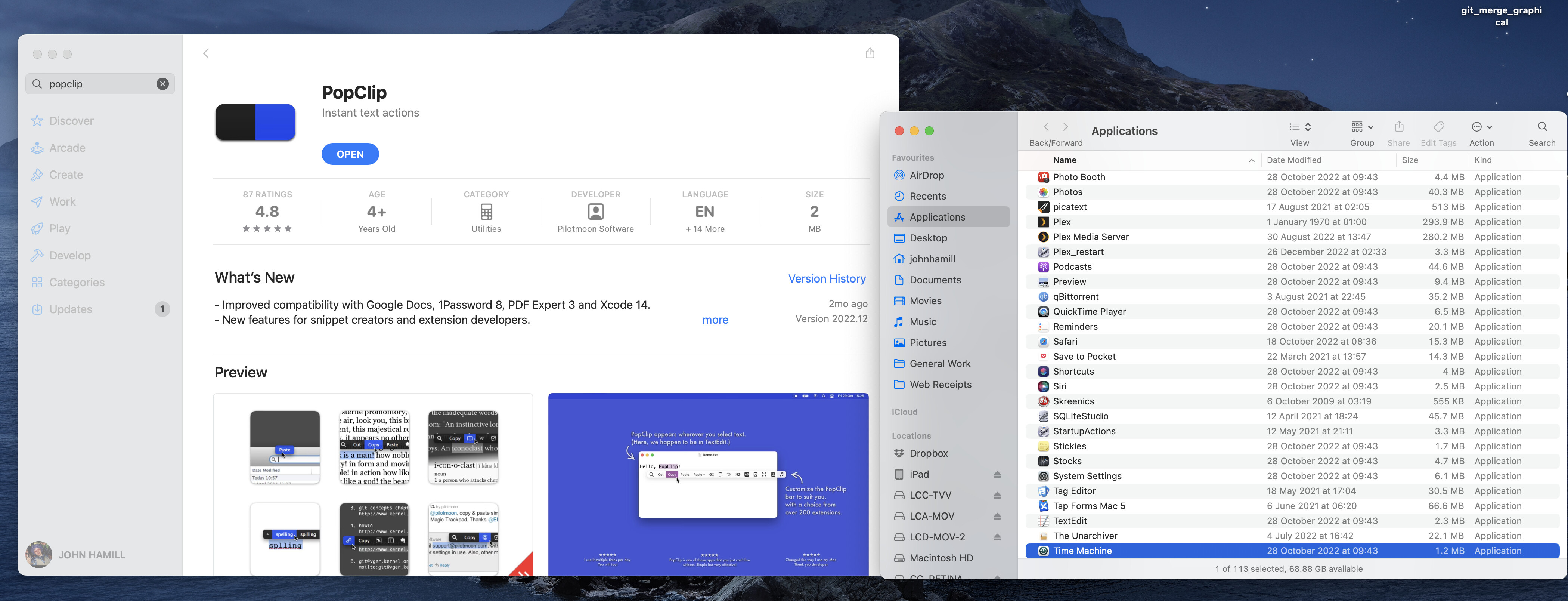Click the App Store share icon
This screenshot has width=1568, height=601.
(870, 53)
